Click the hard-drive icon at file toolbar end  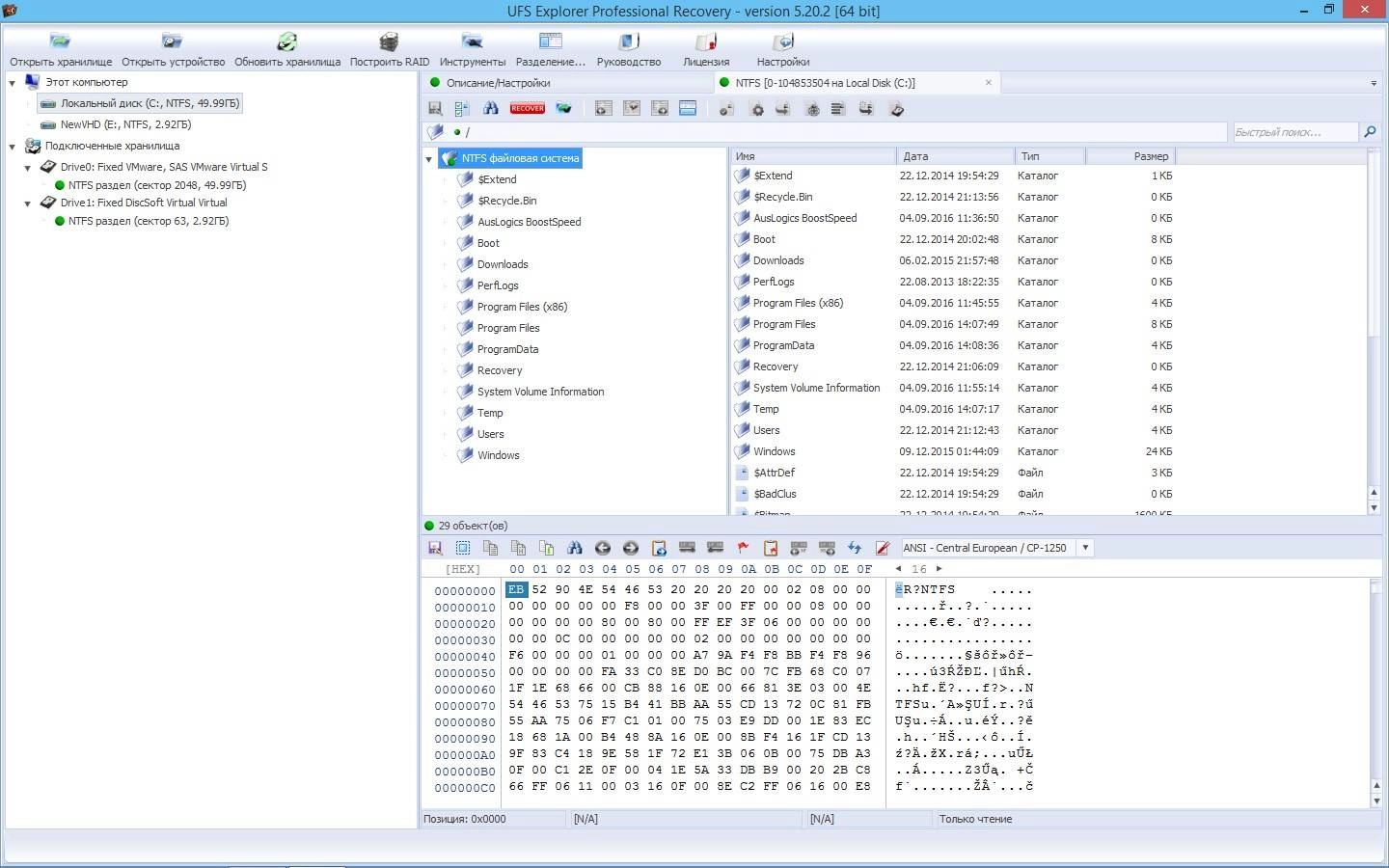(896, 109)
